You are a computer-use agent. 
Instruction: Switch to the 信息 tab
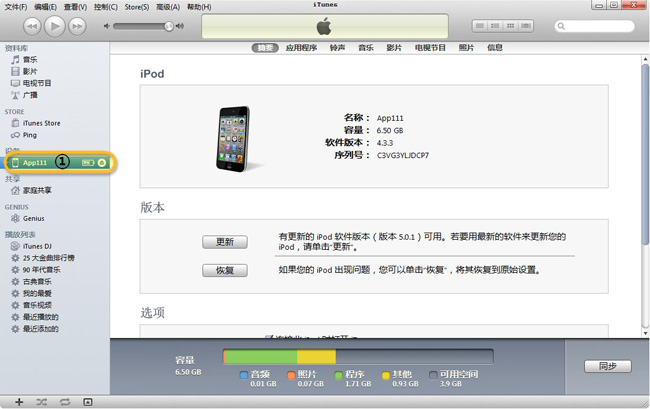pyautogui.click(x=495, y=48)
